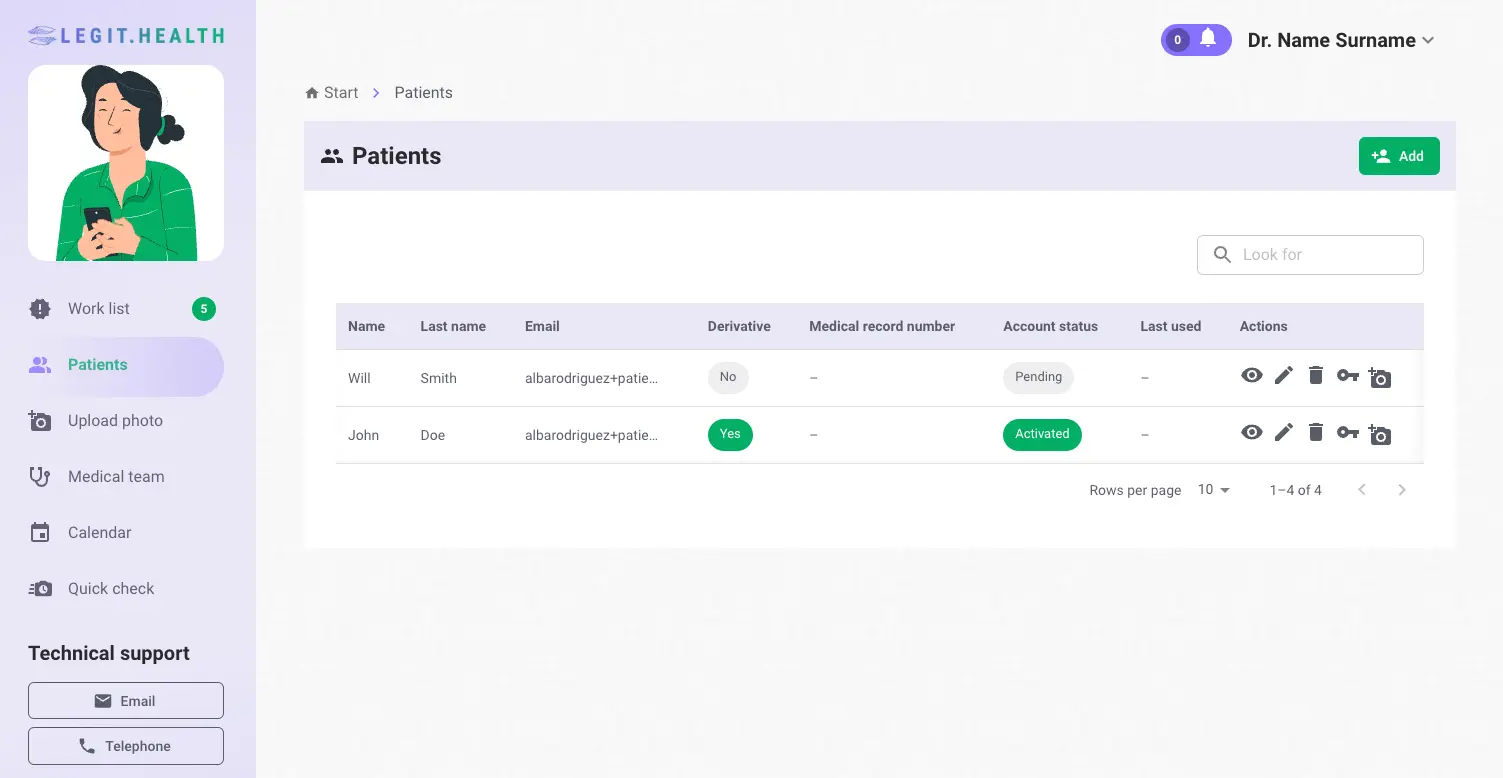Expand the Dr. Name Surname account menu

point(1340,40)
